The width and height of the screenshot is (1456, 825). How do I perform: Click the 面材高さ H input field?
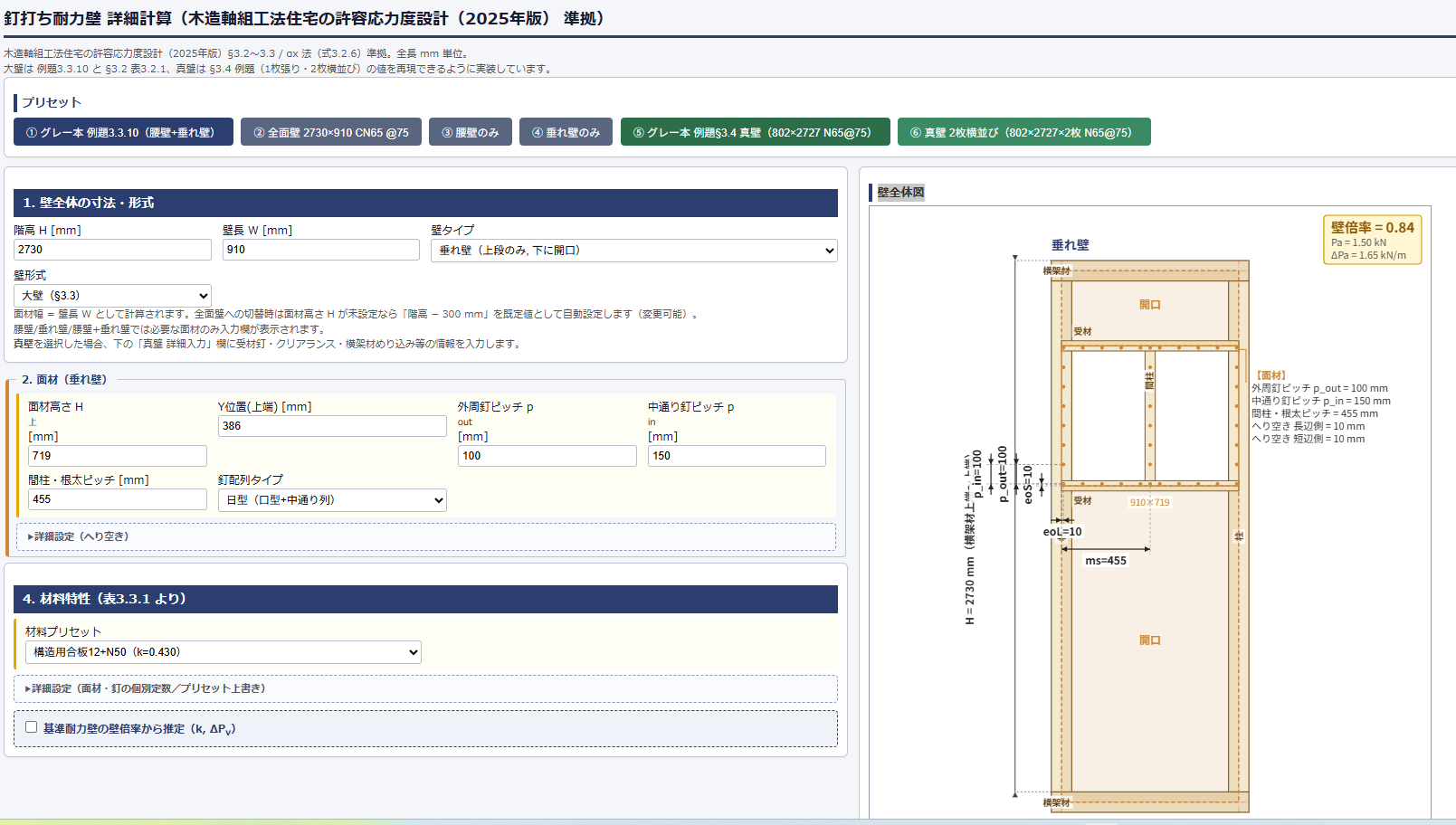[118, 456]
